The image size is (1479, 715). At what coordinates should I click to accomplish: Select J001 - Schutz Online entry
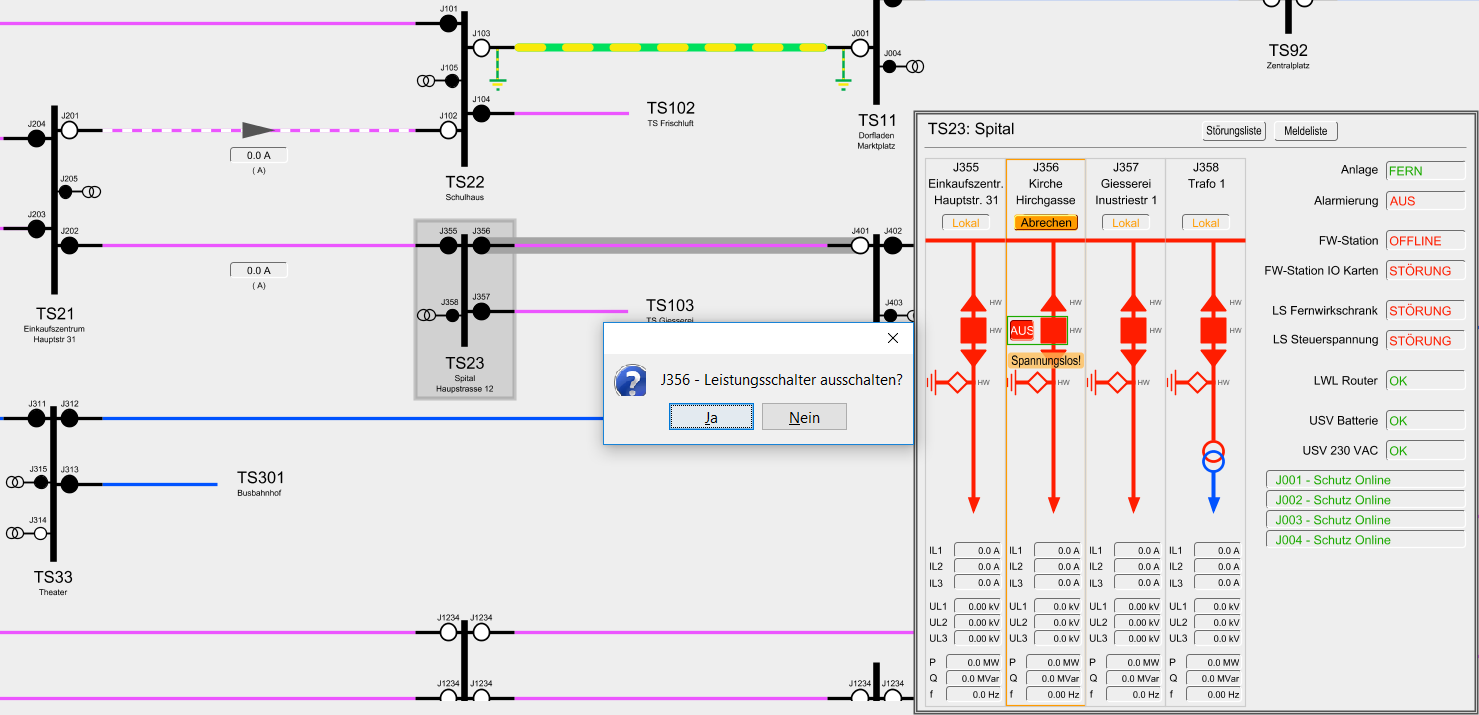pyautogui.click(x=1365, y=480)
